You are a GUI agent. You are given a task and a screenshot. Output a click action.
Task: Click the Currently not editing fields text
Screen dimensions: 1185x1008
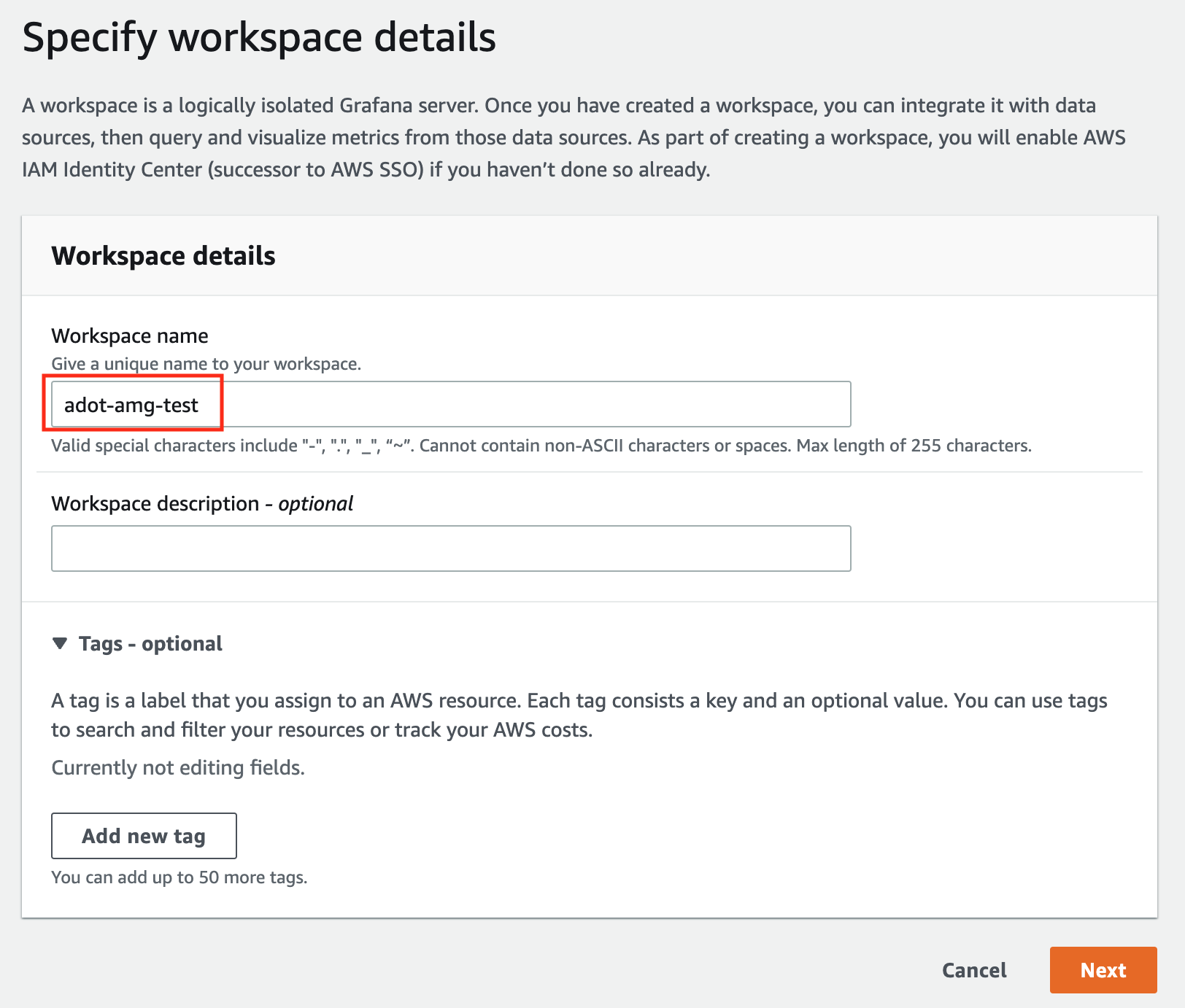pyautogui.click(x=178, y=767)
